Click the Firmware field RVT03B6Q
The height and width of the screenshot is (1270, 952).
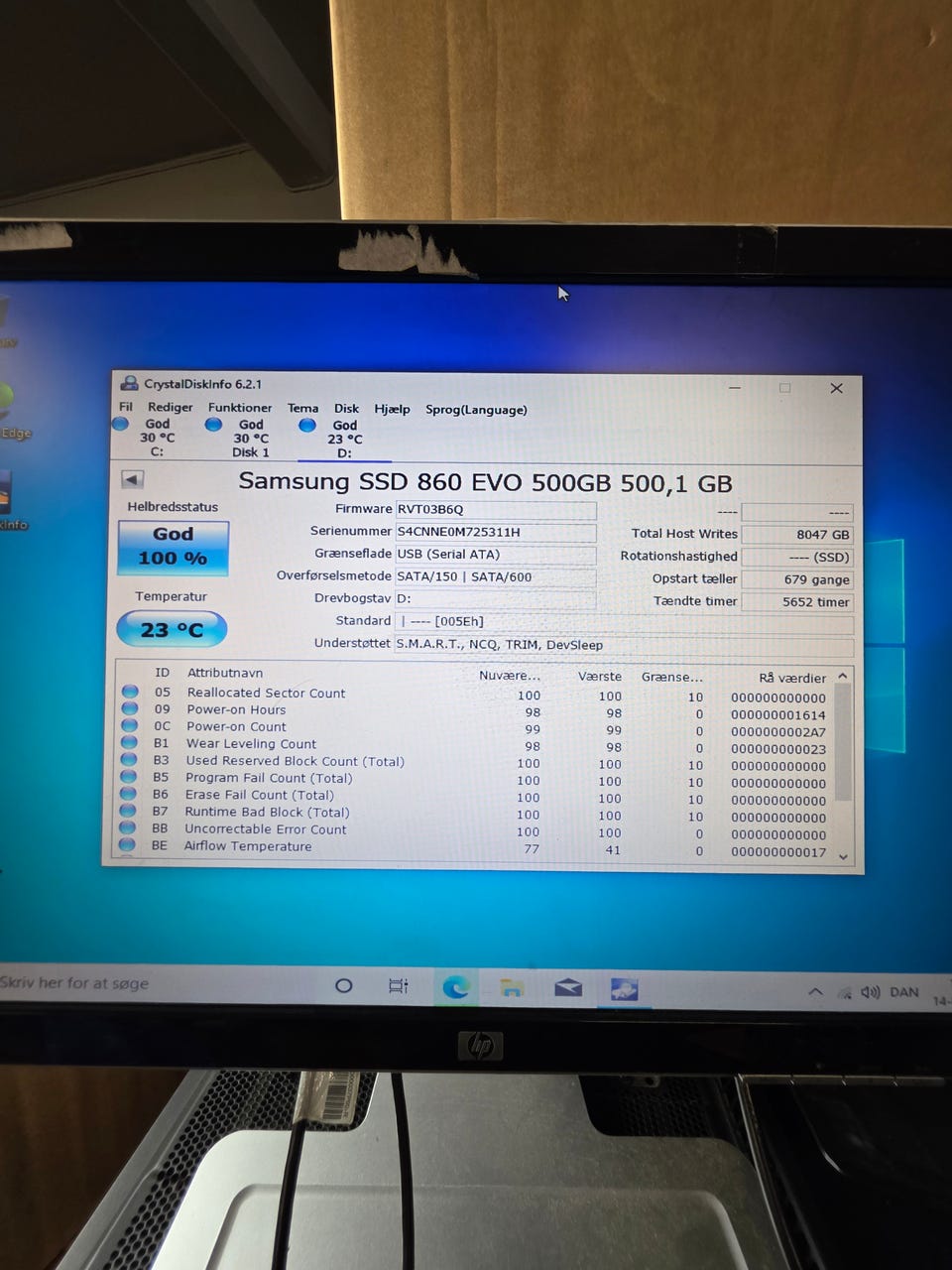496,510
